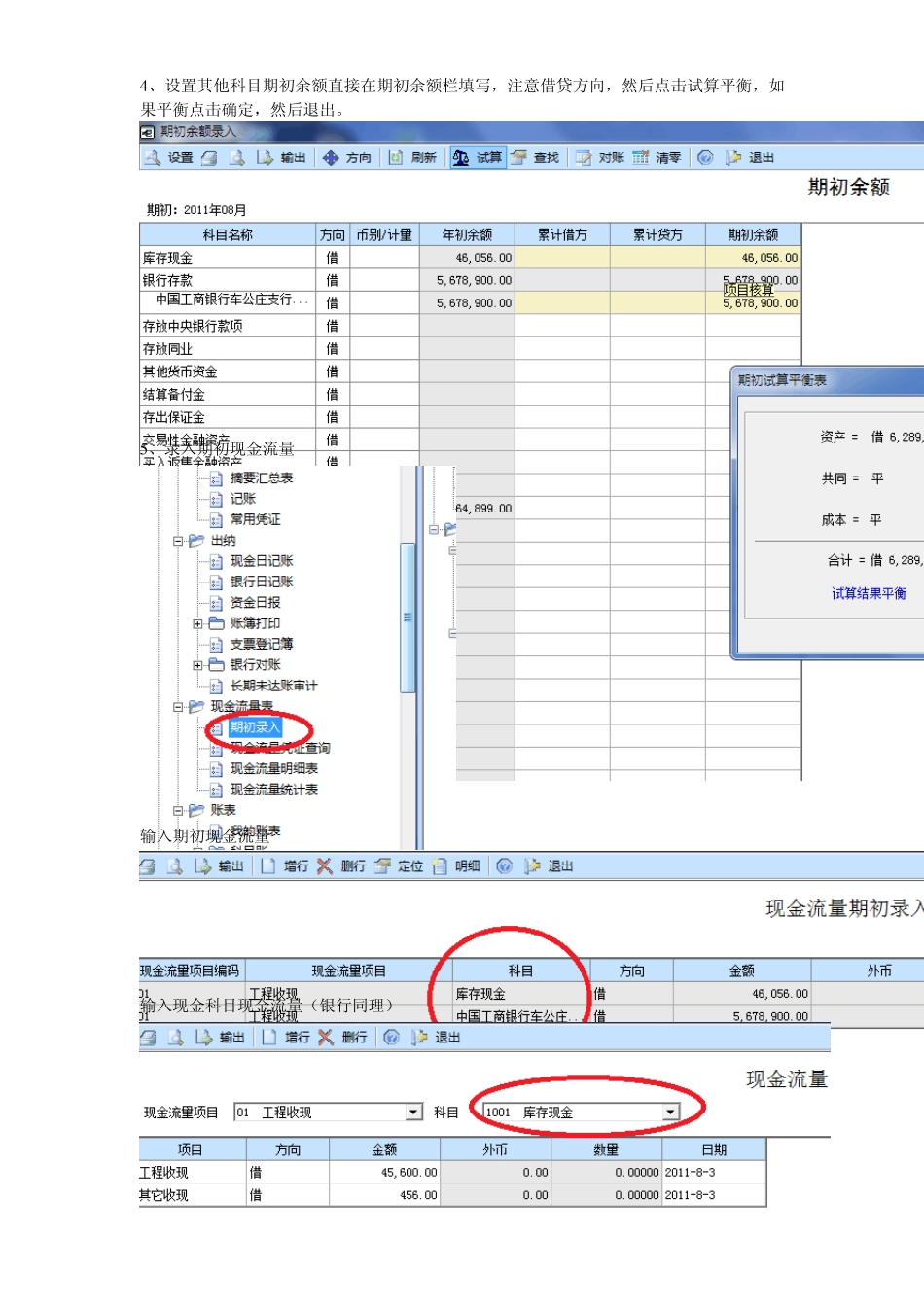Click the navigation tree vertical scrollbar
This screenshot has height=1307, width=924.
coord(408,618)
